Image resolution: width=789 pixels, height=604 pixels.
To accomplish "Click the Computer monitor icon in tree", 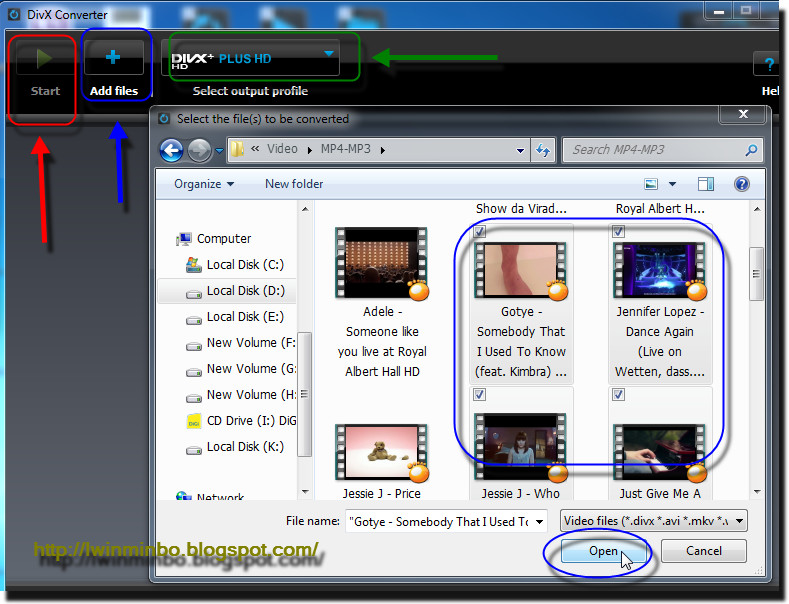I will (184, 239).
